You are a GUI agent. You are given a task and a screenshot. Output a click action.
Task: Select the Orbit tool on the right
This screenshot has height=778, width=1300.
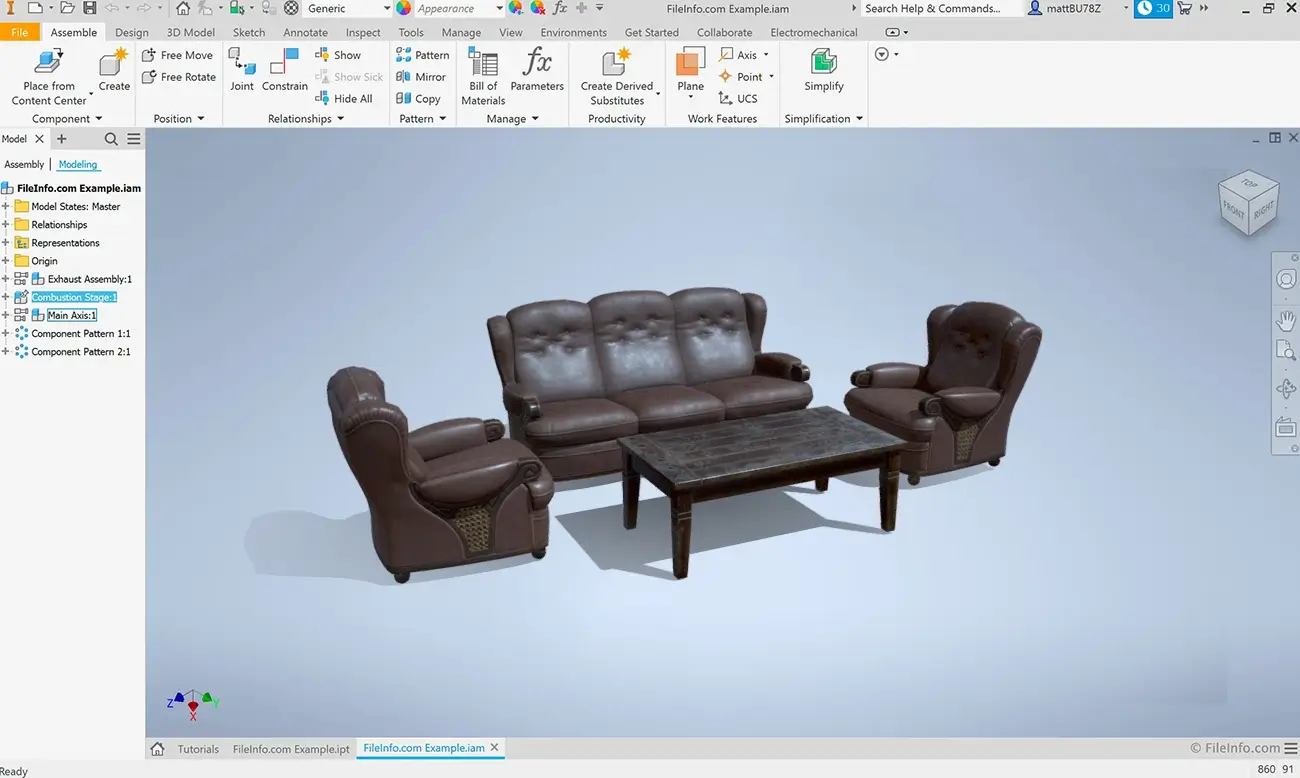1286,389
